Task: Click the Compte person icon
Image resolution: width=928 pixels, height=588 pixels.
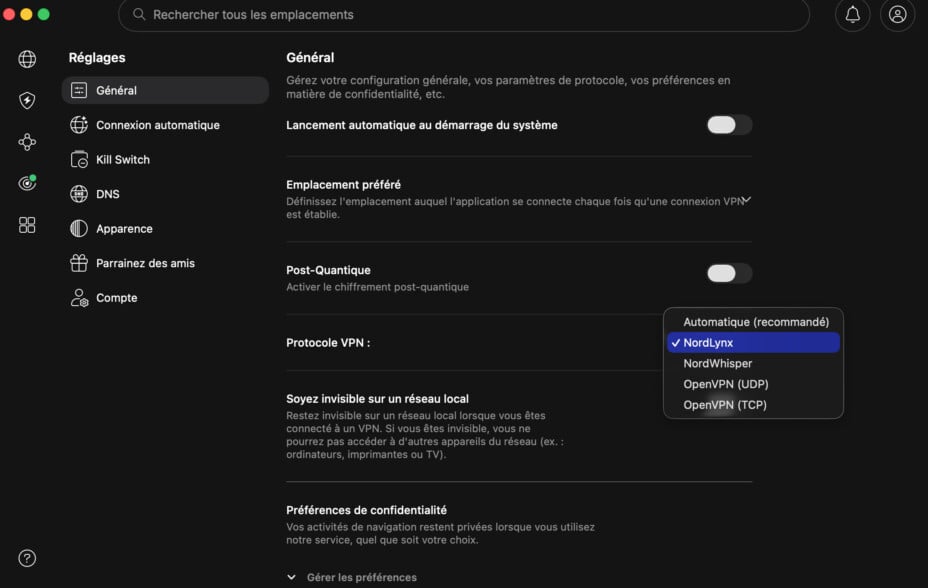Action: point(79,298)
